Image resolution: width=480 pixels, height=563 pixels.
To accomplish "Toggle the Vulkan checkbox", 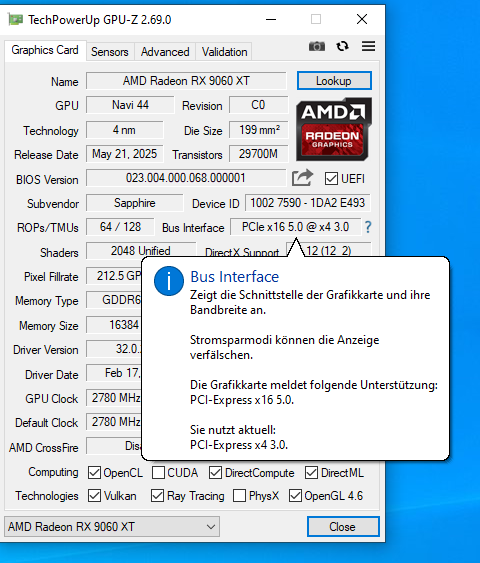I will [x=94, y=496].
